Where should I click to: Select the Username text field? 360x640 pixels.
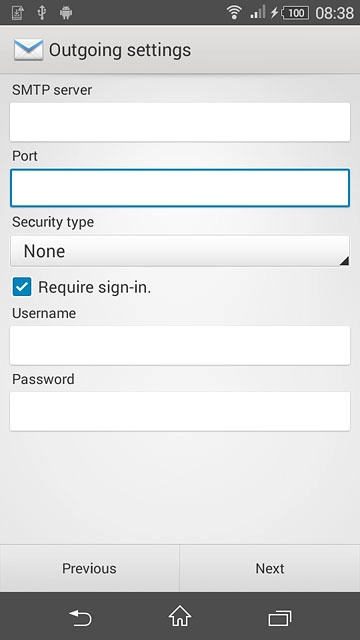click(x=180, y=345)
